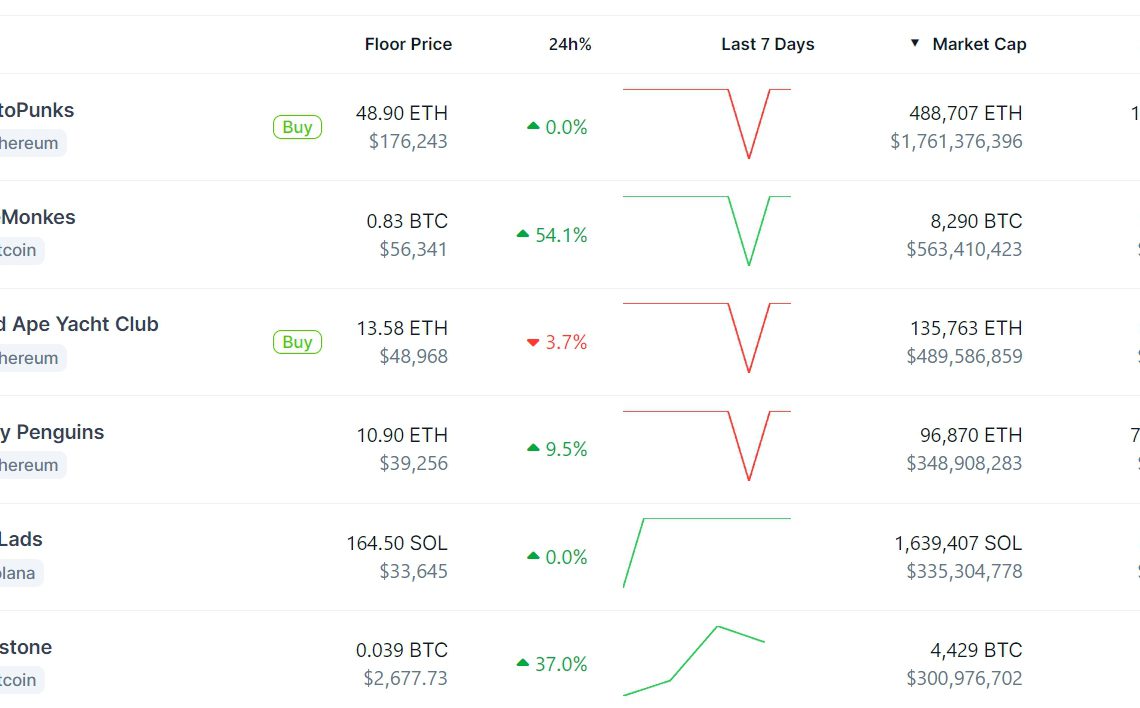Click the Bored Ape Yacht Club sparkline
This screenshot has width=1140, height=708.
pyautogui.click(x=706, y=338)
